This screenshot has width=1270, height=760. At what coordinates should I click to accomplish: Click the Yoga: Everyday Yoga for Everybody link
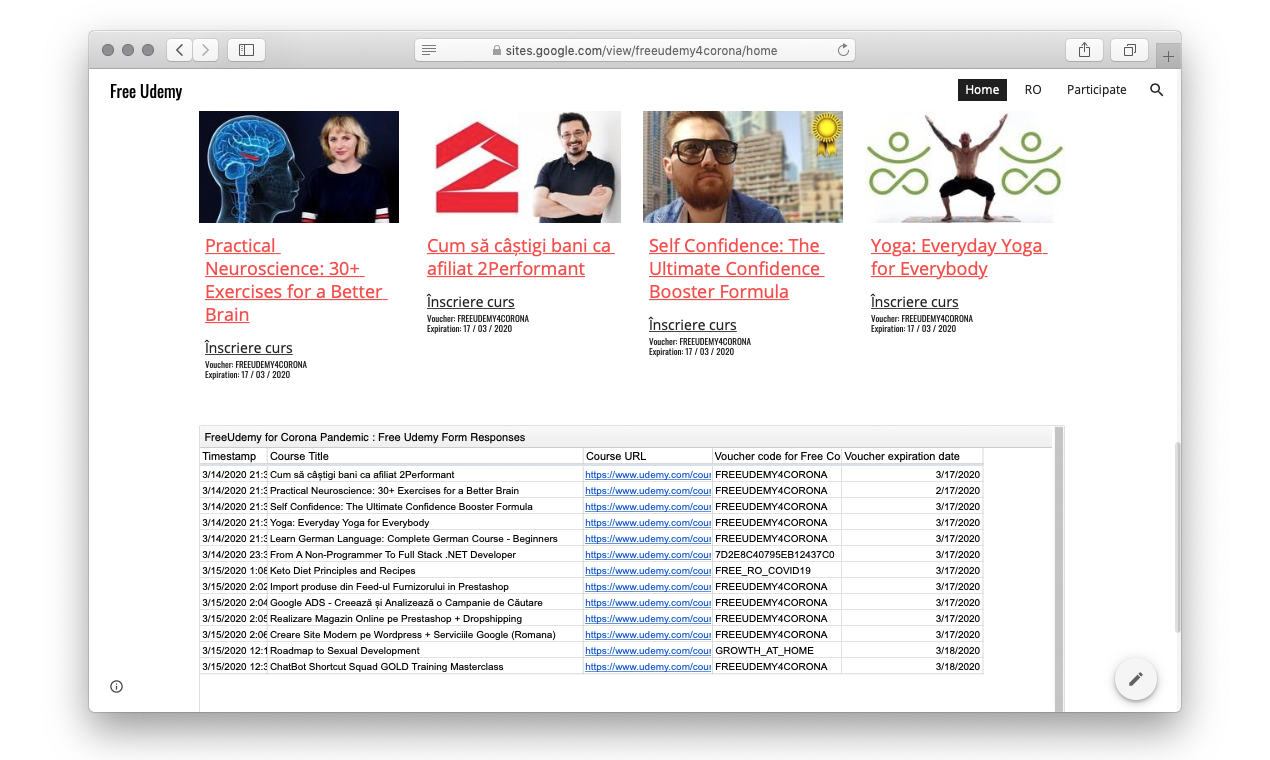point(957,256)
